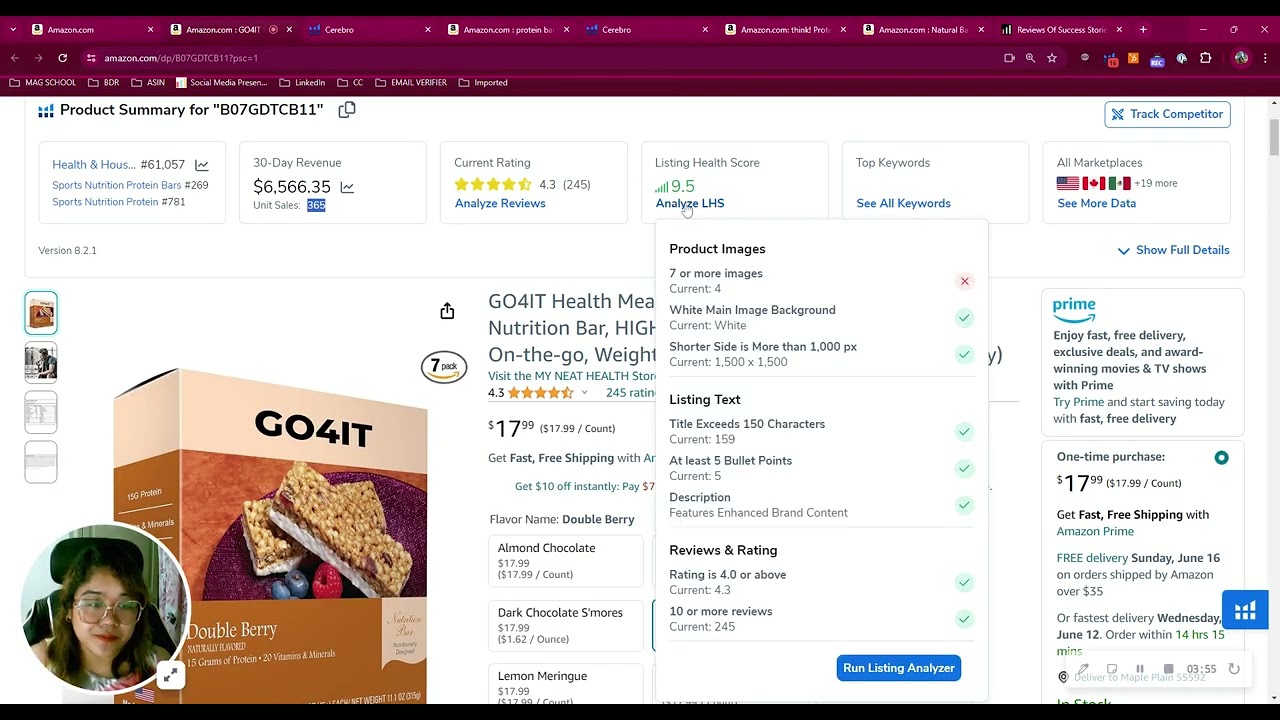Image resolution: width=1280 pixels, height=720 pixels.
Task: Switch to the Amazon.com Natural Bars tab
Action: 922,30
